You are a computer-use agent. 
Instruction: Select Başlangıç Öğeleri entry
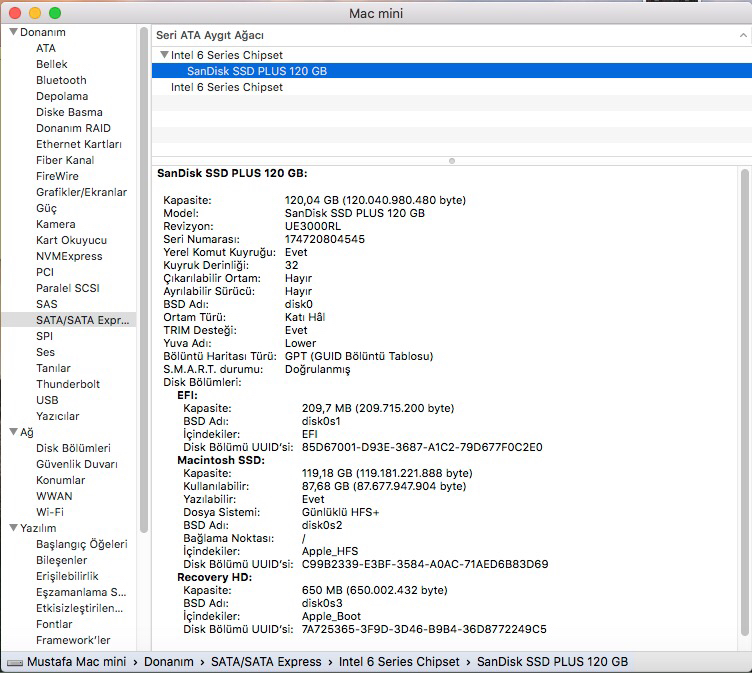(x=82, y=544)
